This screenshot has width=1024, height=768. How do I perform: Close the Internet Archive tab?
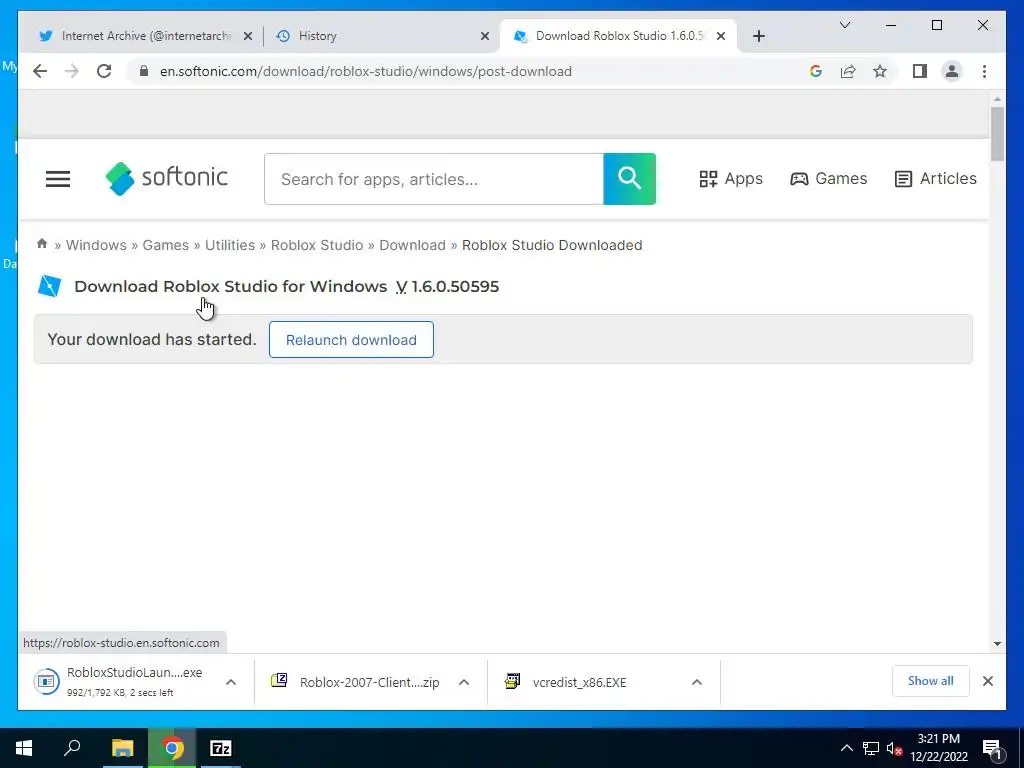248,36
